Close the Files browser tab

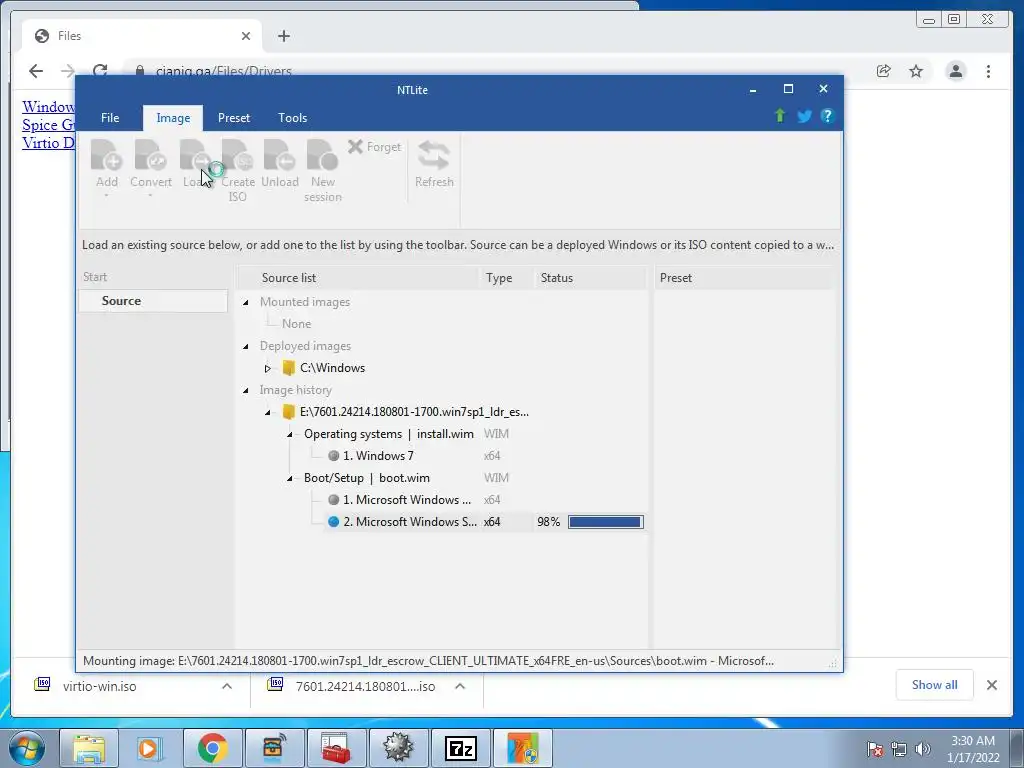(246, 36)
